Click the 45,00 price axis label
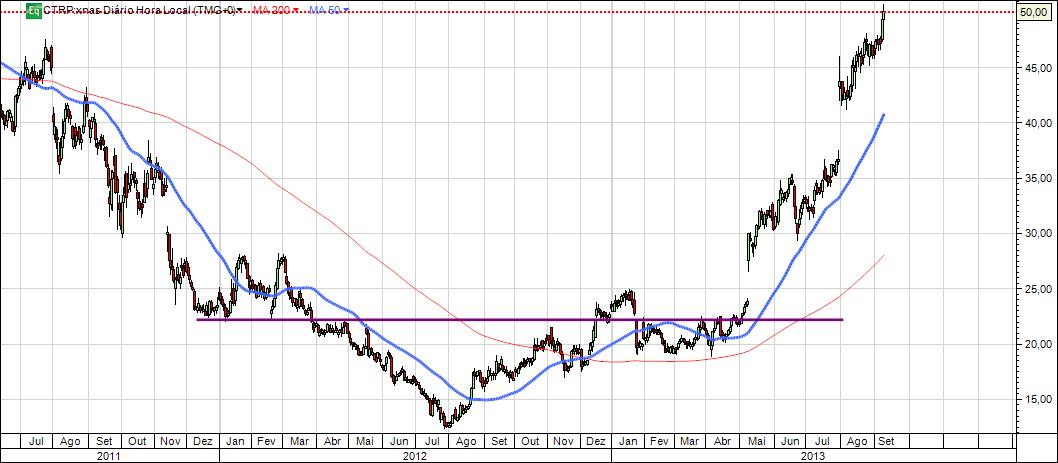The image size is (1058, 463). [1039, 68]
